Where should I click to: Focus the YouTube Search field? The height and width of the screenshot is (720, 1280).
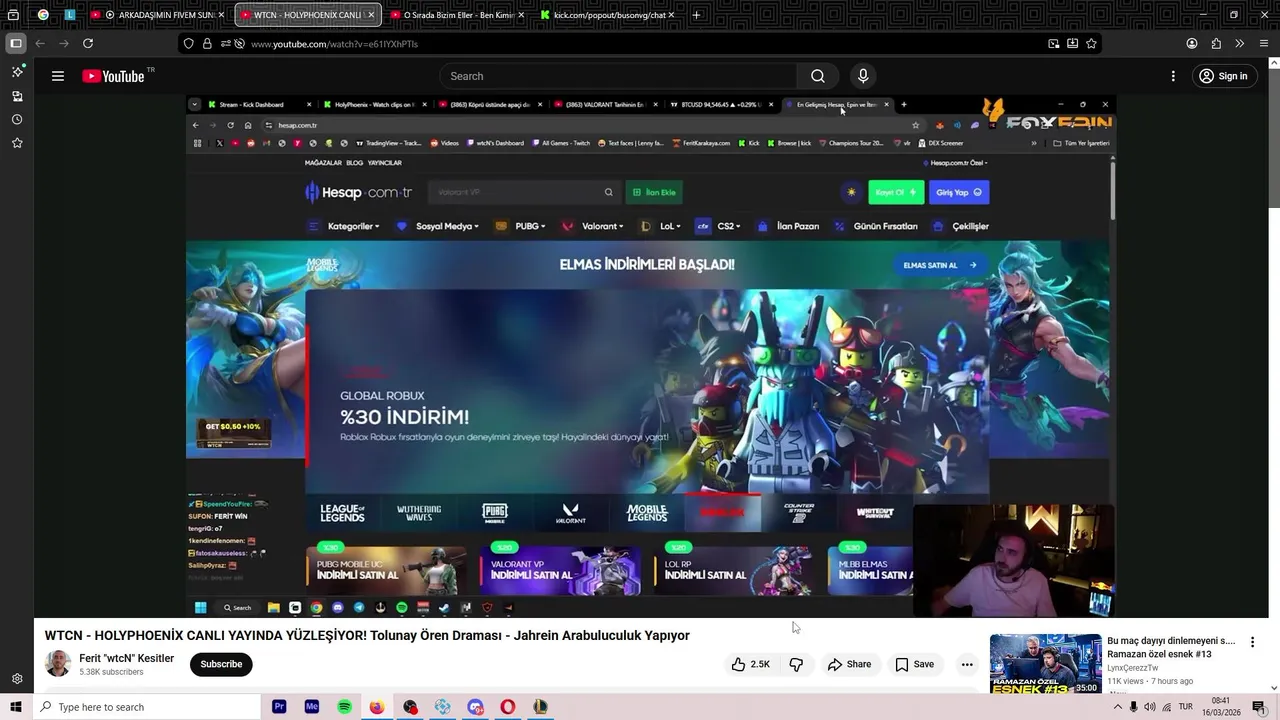point(618,76)
